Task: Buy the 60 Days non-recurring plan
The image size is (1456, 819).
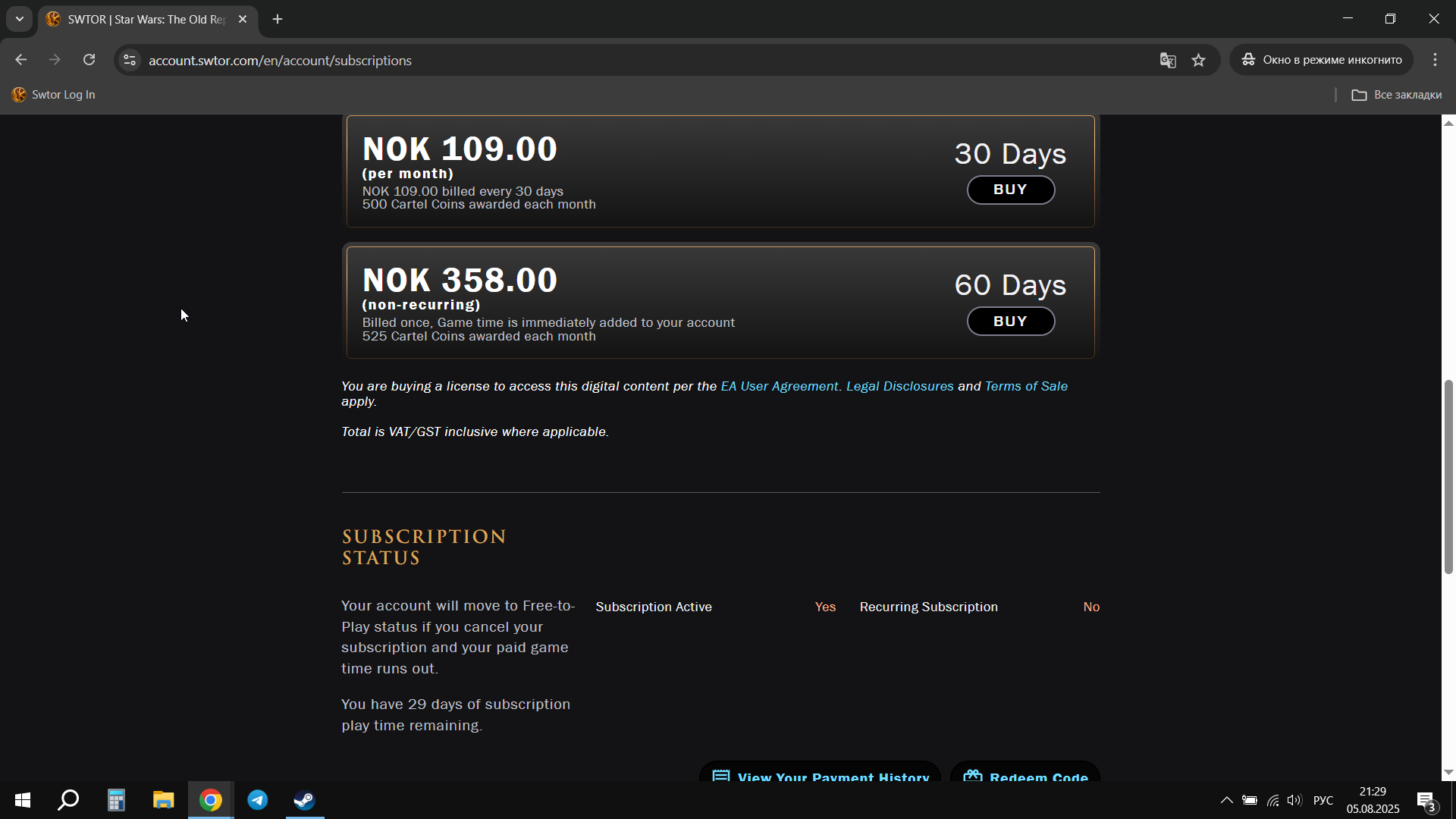Action: (1010, 322)
